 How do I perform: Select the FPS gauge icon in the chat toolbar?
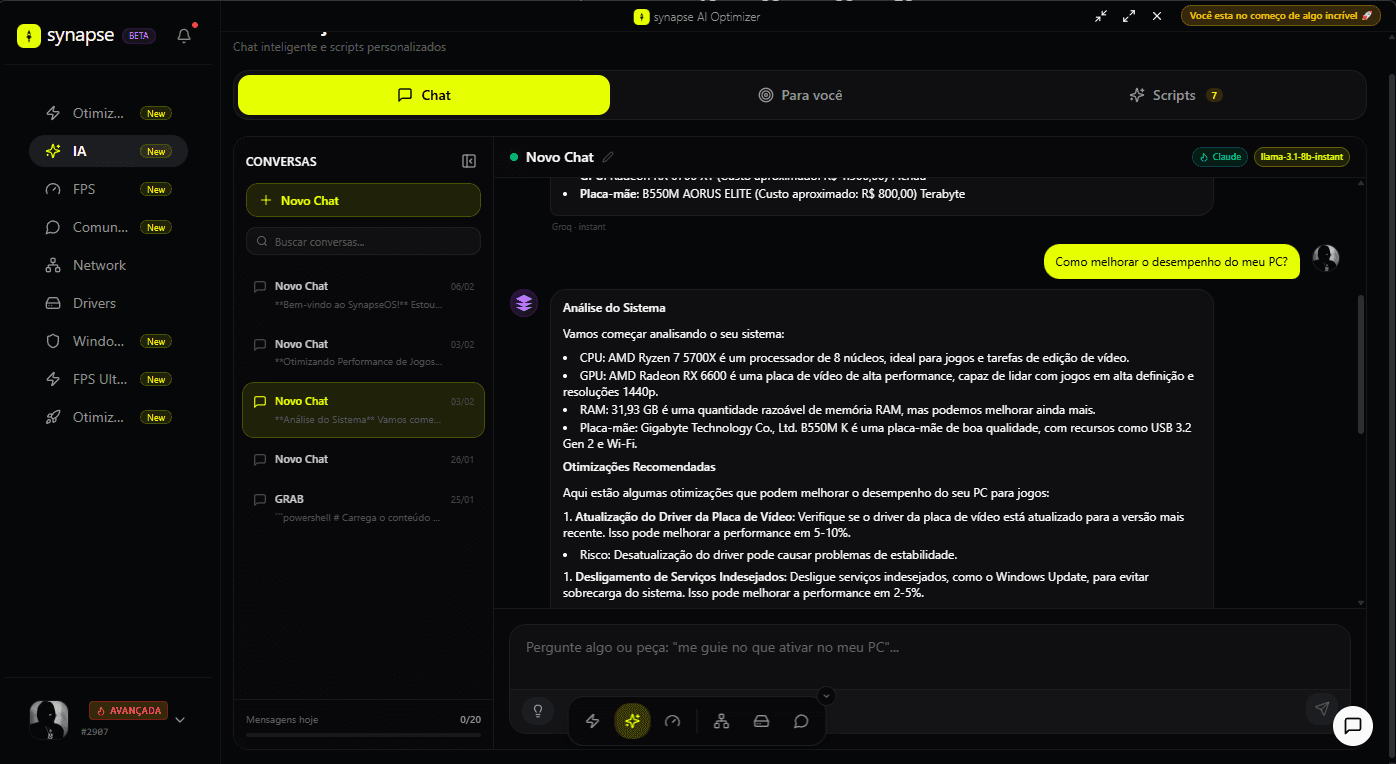click(672, 720)
